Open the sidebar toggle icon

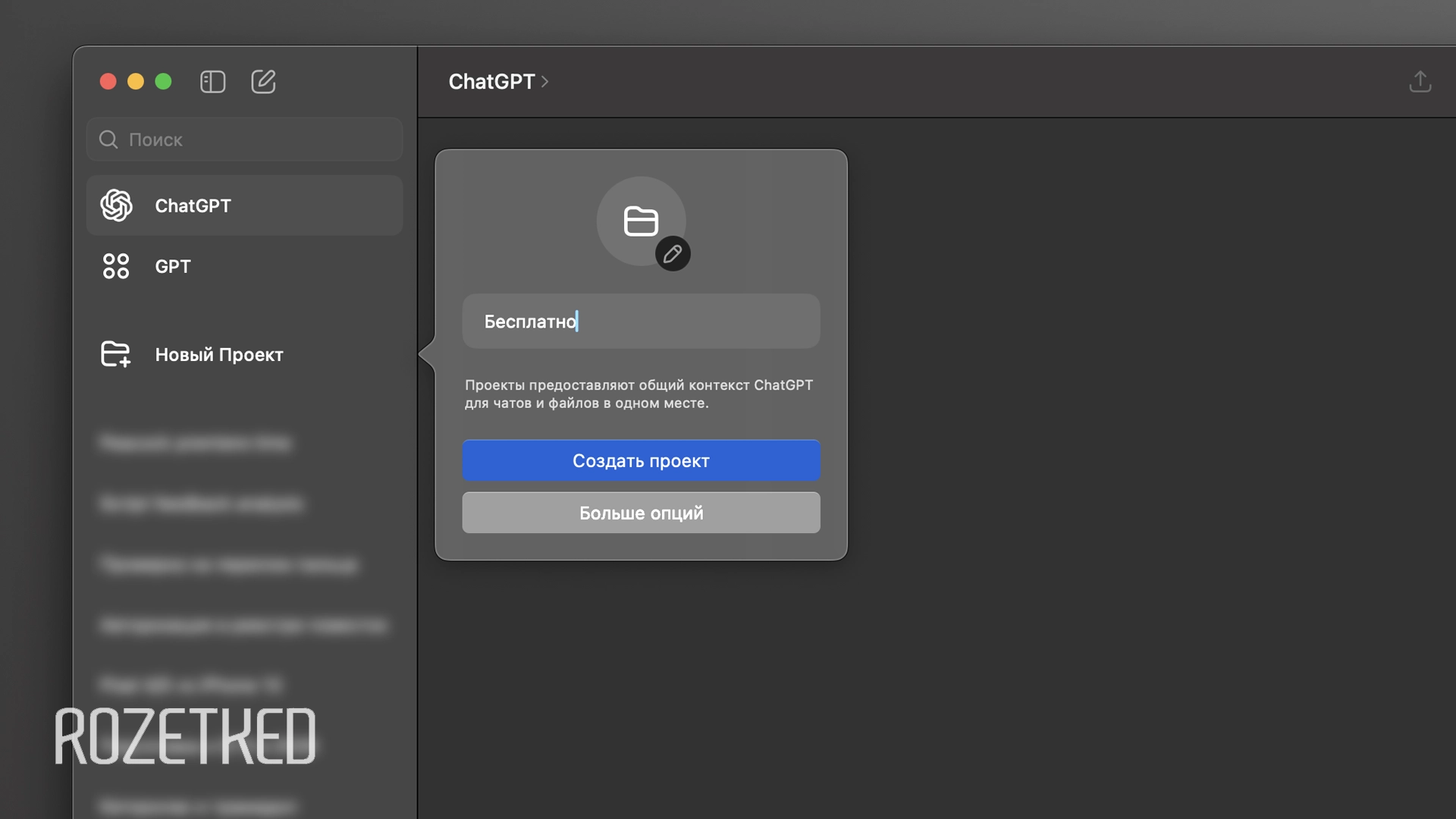pyautogui.click(x=213, y=82)
